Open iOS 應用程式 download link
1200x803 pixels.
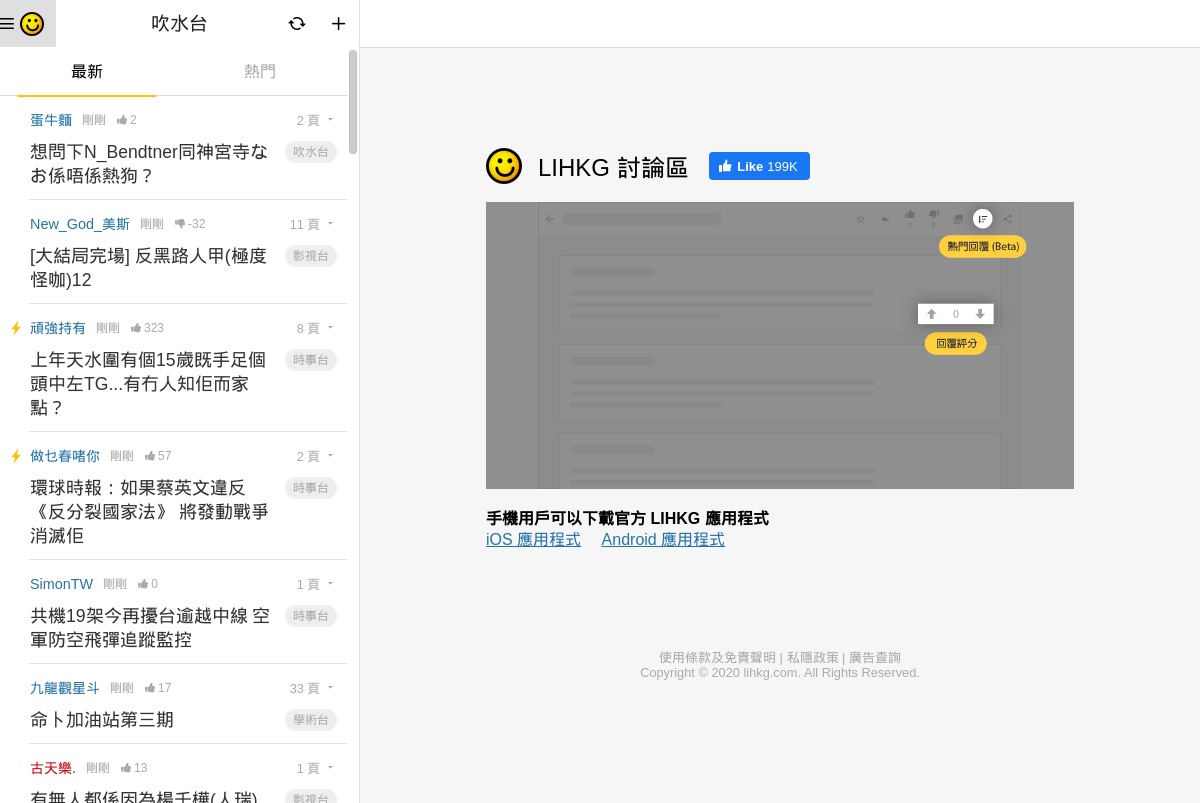coord(533,540)
